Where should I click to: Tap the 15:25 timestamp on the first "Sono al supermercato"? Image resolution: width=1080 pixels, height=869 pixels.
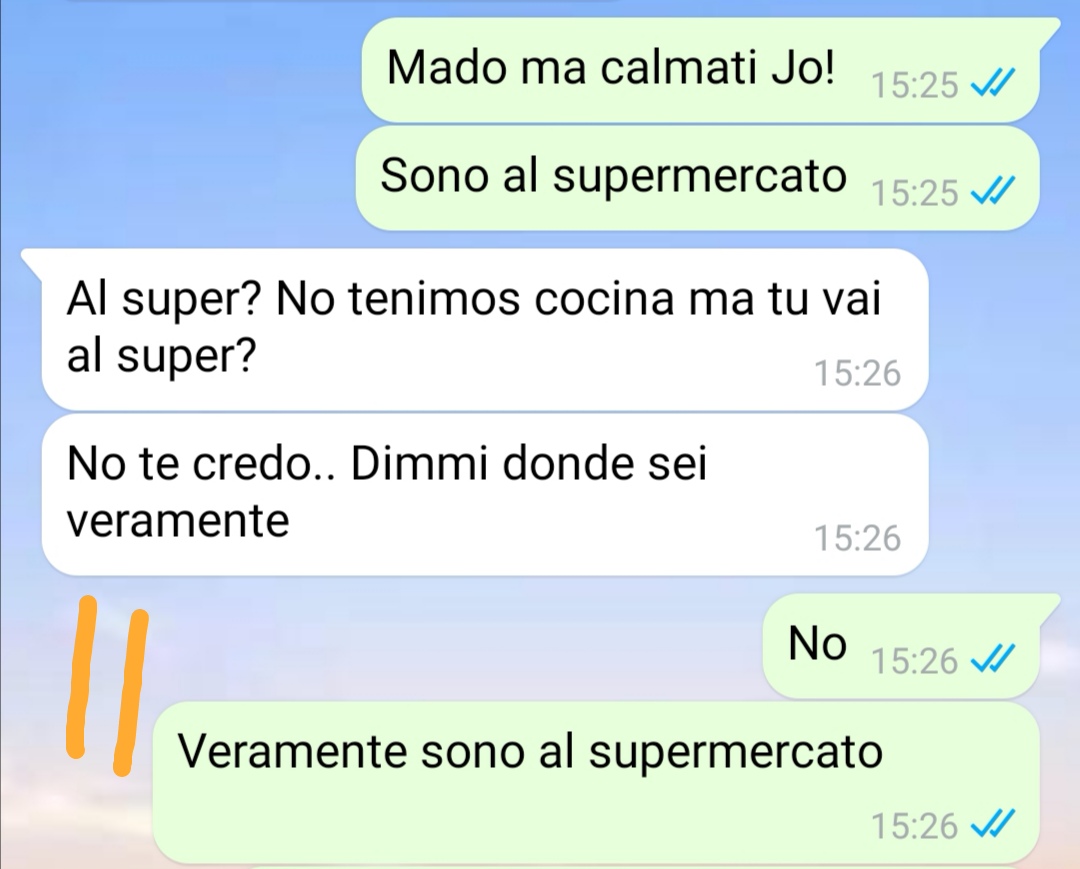pos(915,192)
